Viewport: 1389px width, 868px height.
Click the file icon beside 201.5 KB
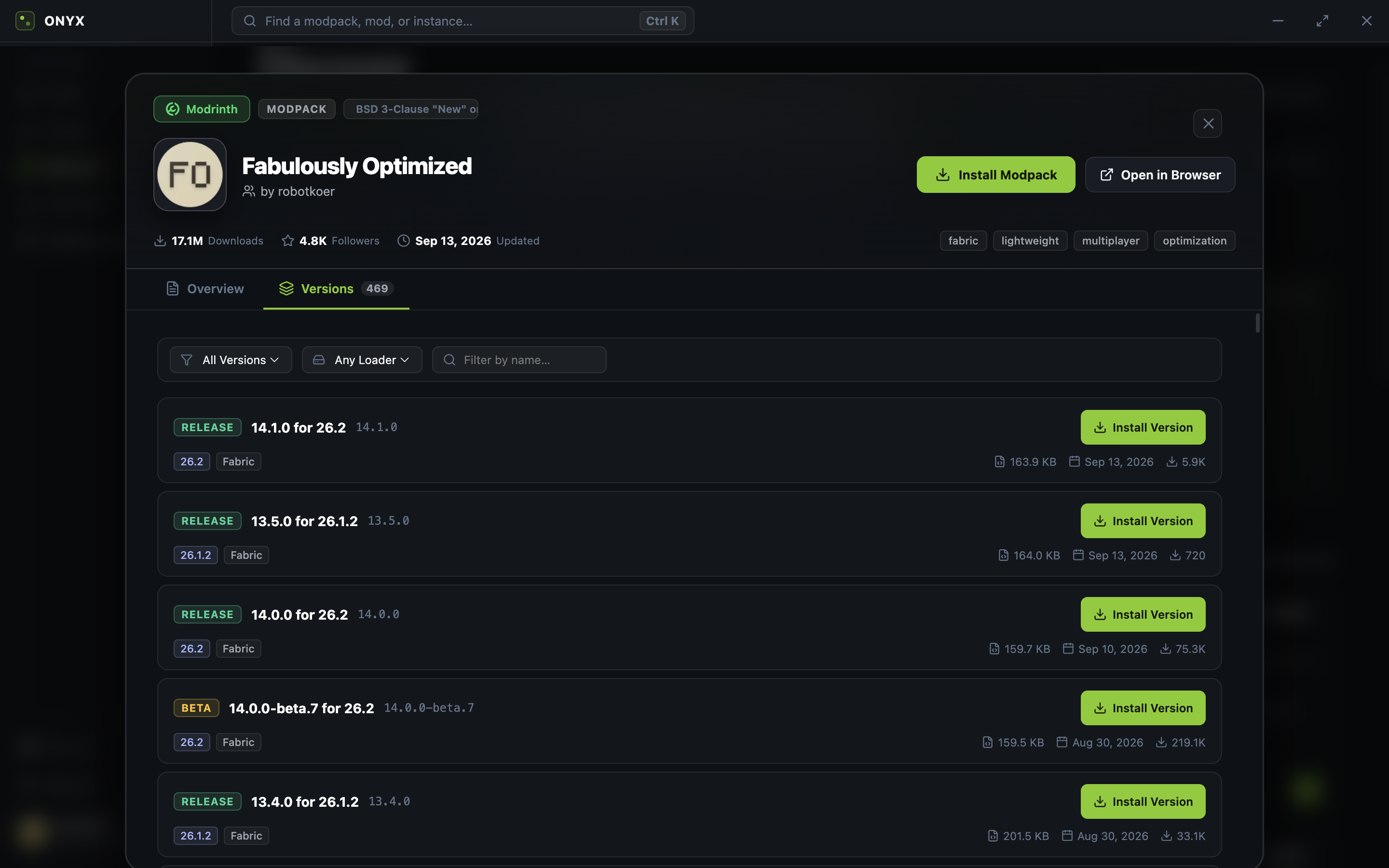pos(993,836)
